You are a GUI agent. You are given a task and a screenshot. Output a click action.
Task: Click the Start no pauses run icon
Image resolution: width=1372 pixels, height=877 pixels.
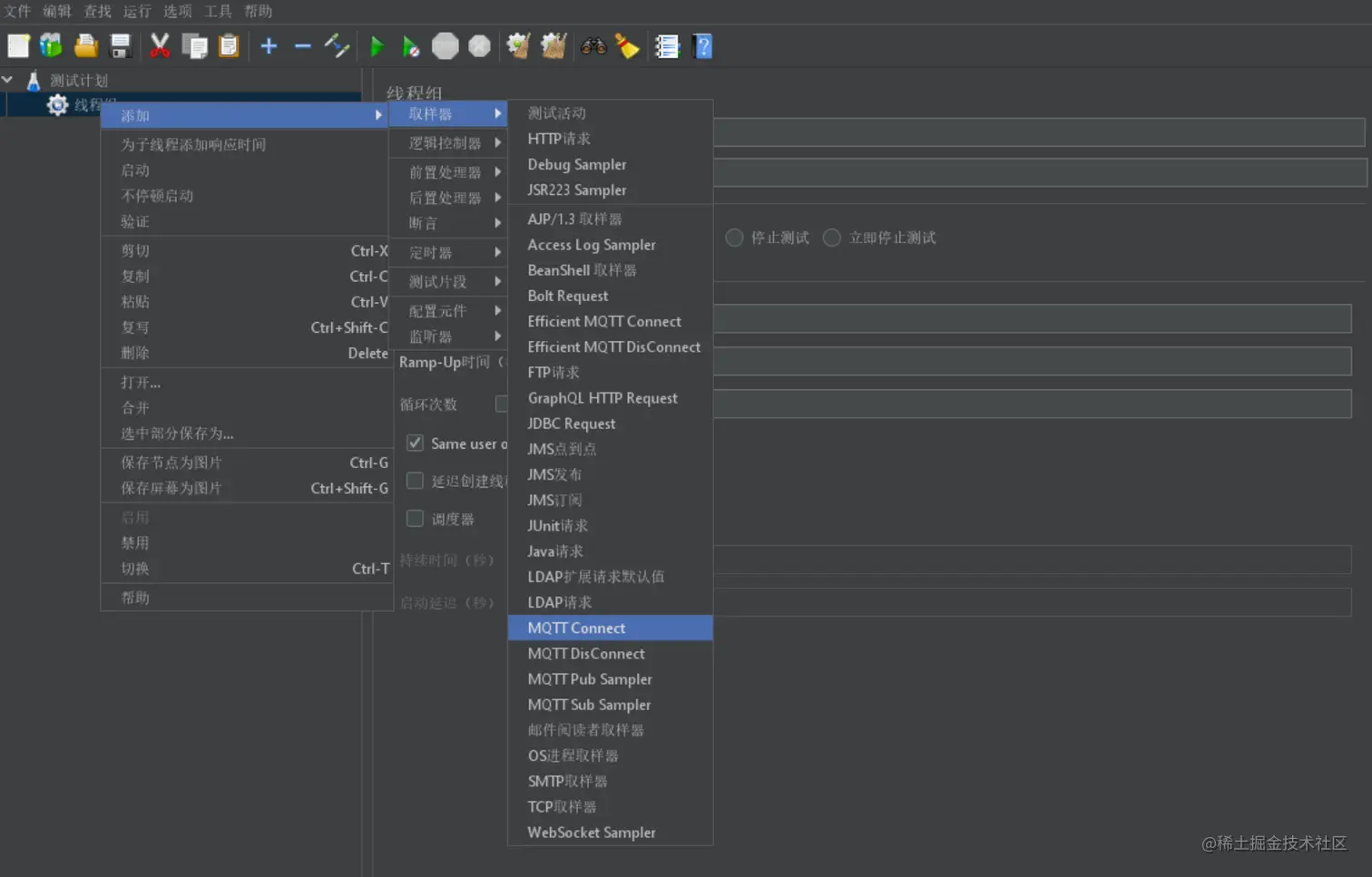click(x=411, y=45)
